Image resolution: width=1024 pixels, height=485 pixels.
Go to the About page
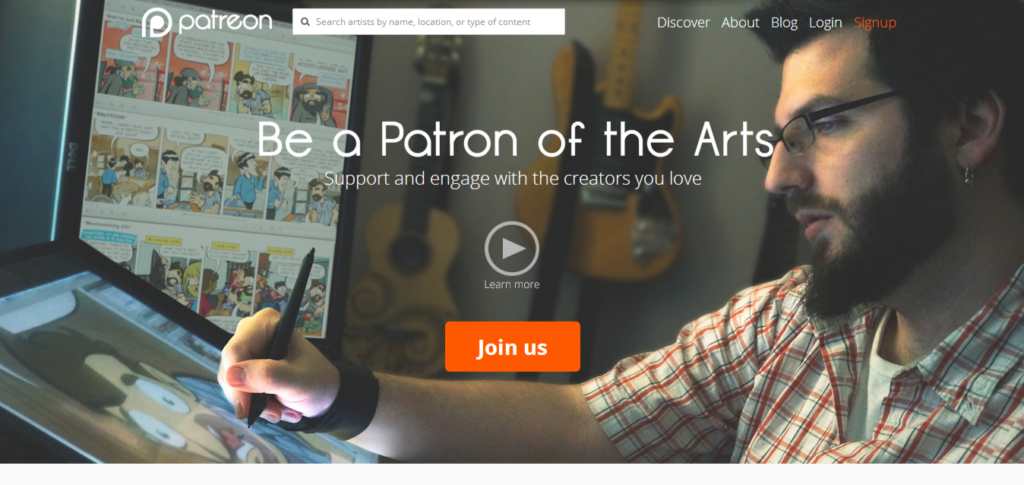coord(740,22)
